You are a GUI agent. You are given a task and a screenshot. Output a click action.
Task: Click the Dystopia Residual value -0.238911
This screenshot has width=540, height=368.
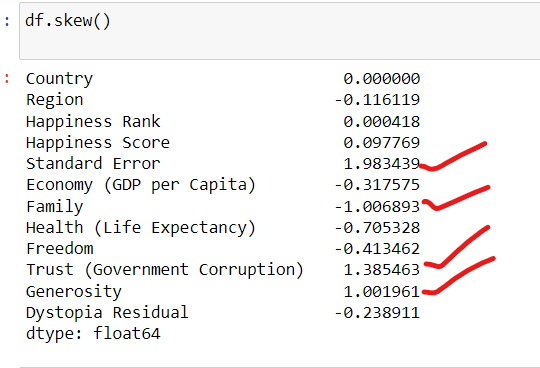[x=377, y=313]
